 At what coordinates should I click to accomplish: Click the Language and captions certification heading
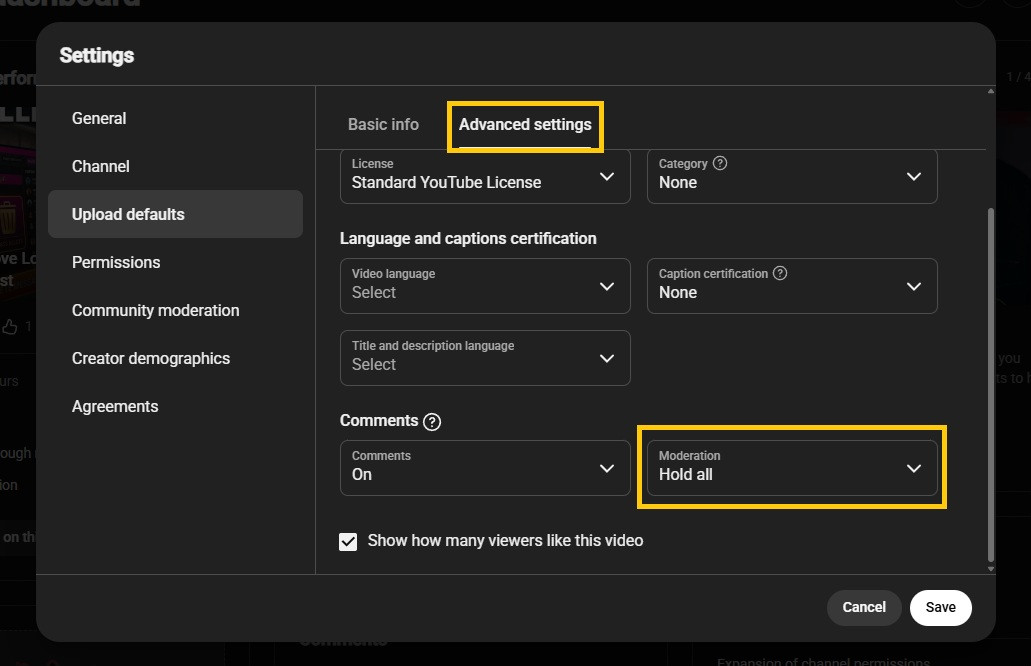(468, 239)
